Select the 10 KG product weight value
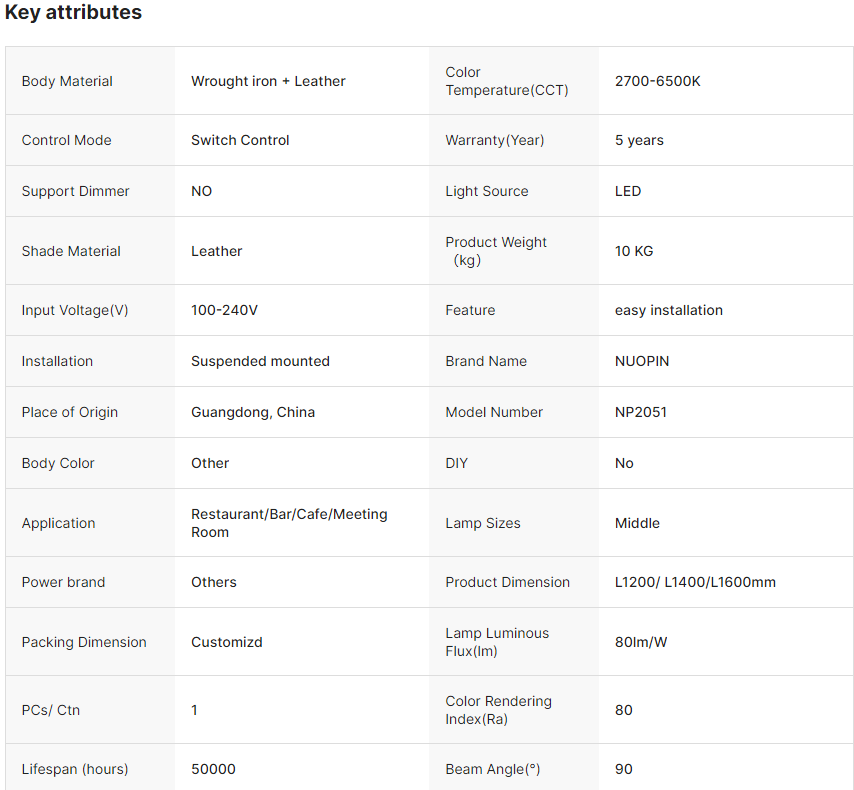The image size is (854, 790). tap(634, 251)
